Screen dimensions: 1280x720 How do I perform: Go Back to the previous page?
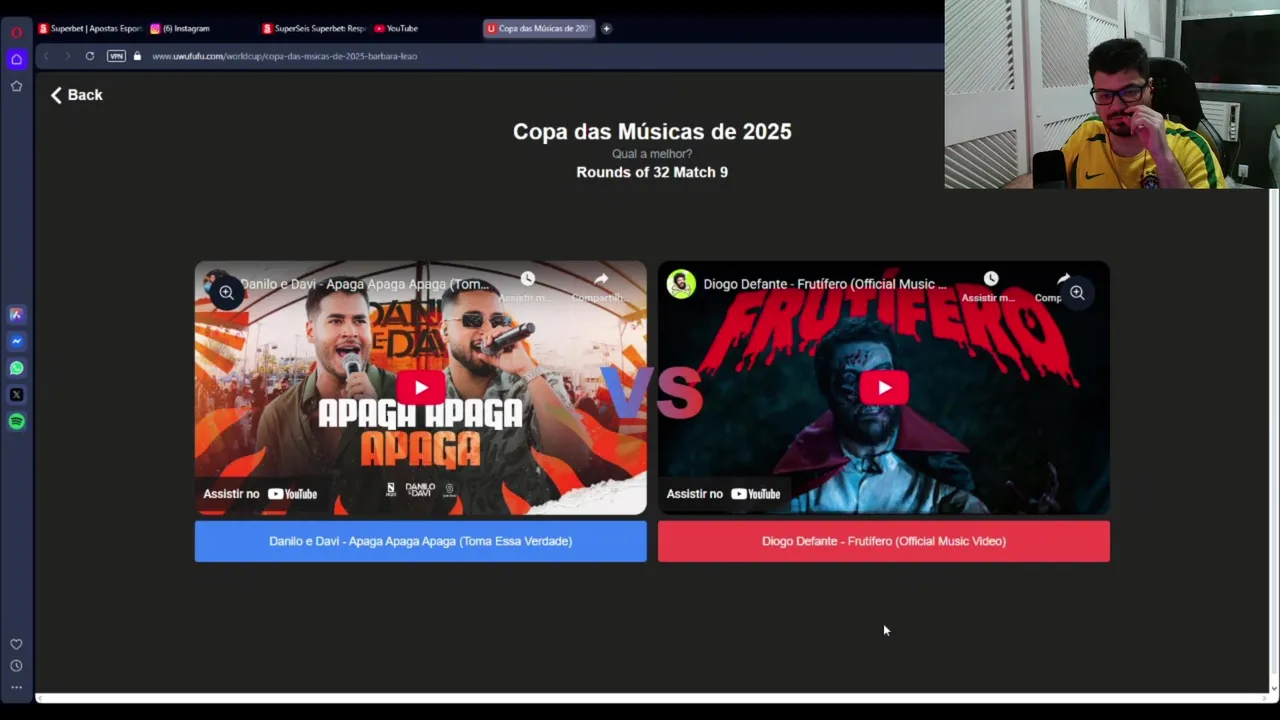point(77,95)
